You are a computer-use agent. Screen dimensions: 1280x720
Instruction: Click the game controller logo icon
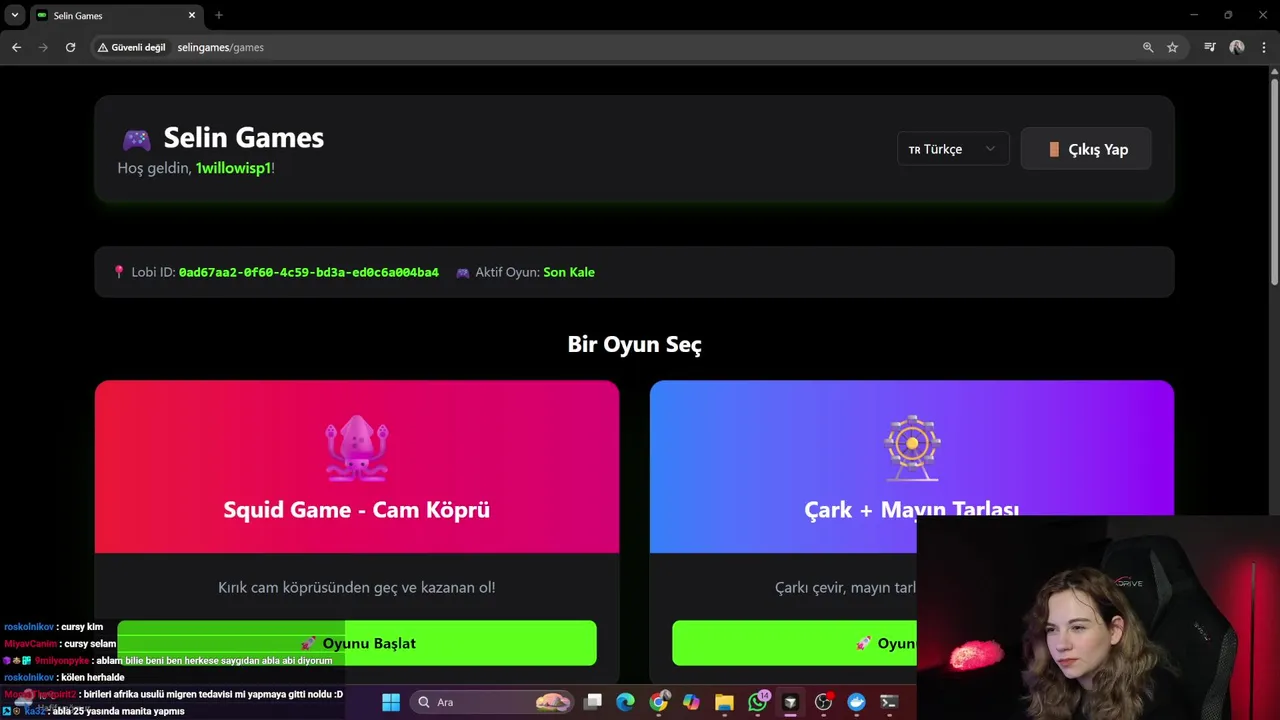[x=136, y=139]
